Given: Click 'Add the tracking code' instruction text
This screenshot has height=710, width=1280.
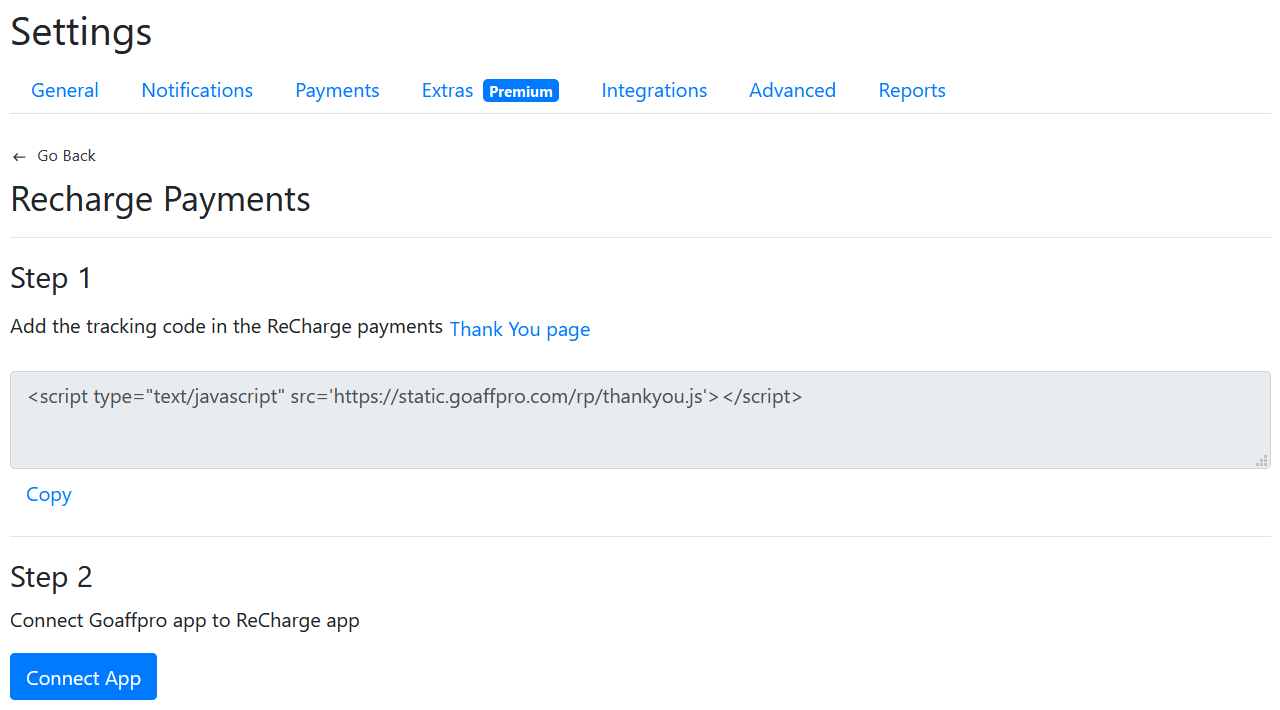Looking at the screenshot, I should point(227,326).
